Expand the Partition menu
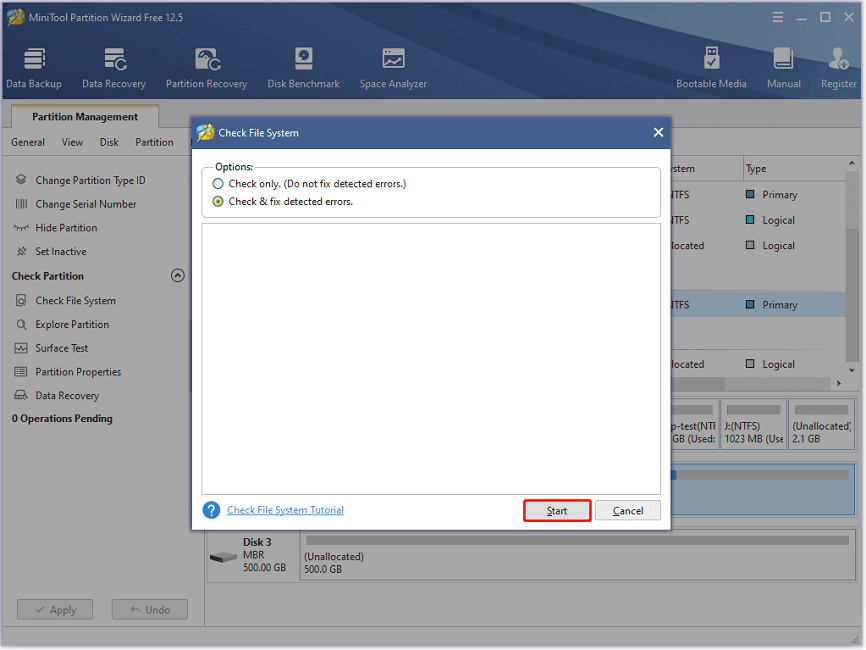Image resolution: width=866 pixels, height=650 pixels. point(154,142)
